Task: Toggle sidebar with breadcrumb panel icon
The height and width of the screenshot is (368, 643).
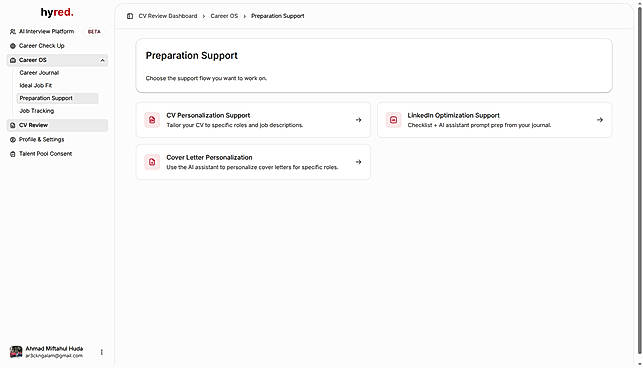Action: [x=130, y=16]
